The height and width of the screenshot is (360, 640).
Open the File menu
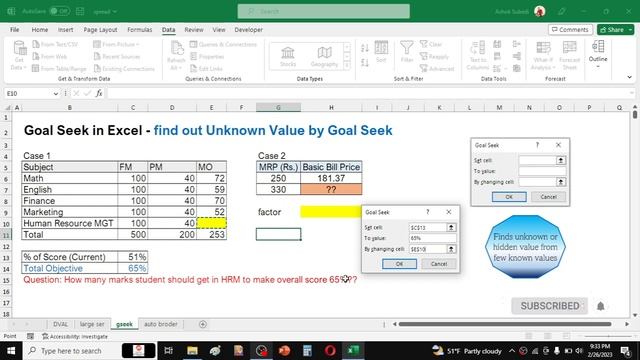click(x=15, y=30)
